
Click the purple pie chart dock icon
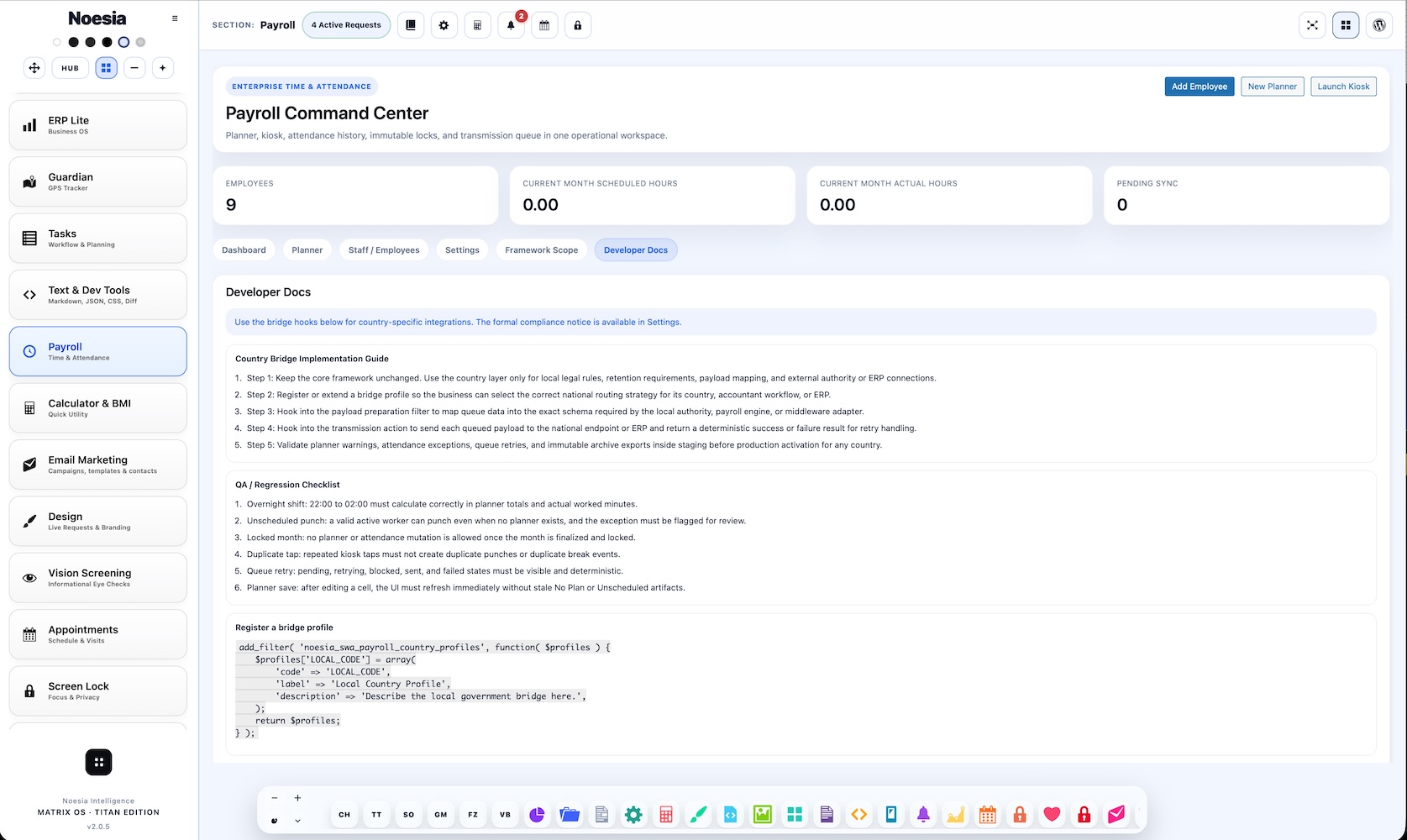coord(537,814)
